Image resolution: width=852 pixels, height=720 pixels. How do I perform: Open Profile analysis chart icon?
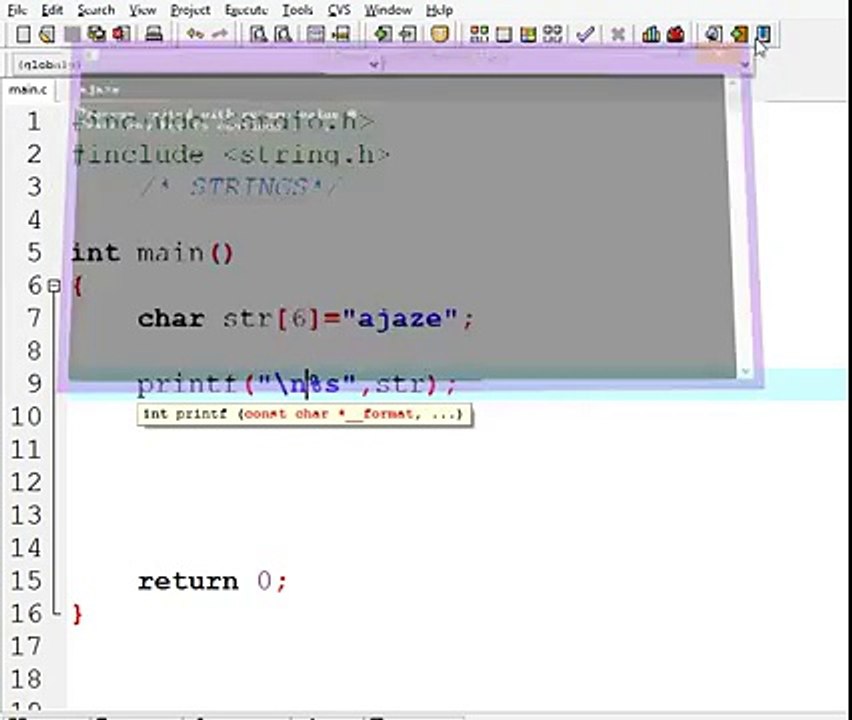pos(650,34)
